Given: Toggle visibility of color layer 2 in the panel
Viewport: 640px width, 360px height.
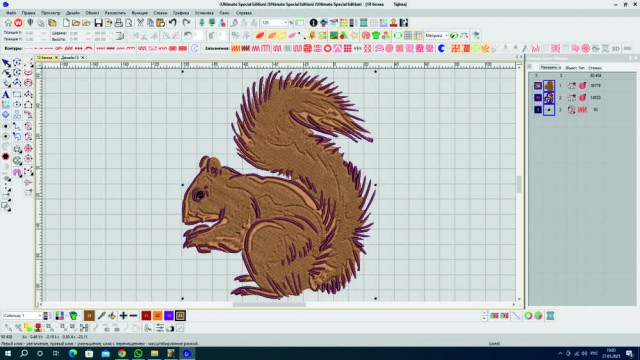Looking at the screenshot, I should (538, 98).
